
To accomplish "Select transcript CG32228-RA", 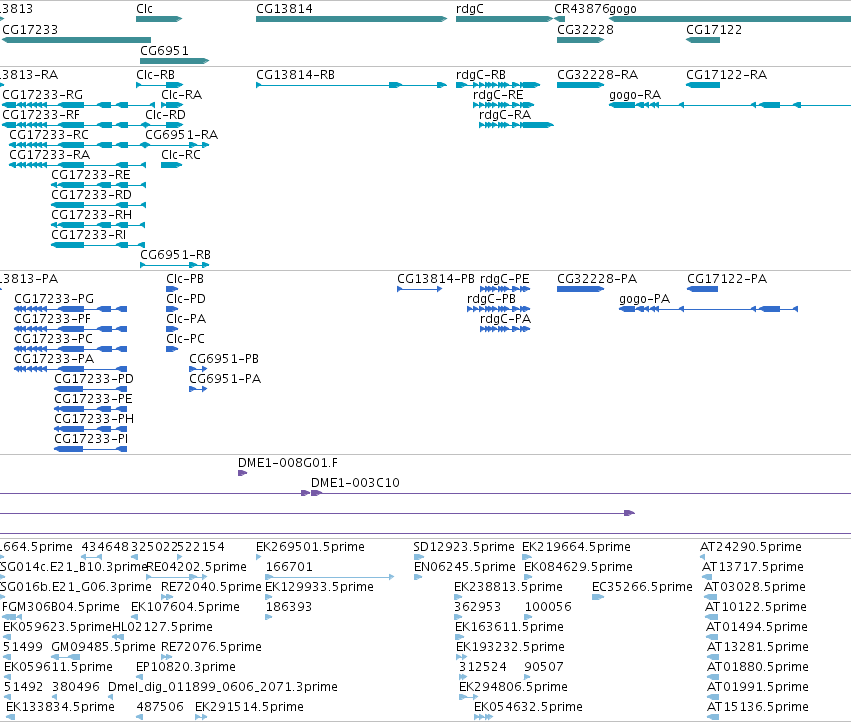I will point(580,85).
